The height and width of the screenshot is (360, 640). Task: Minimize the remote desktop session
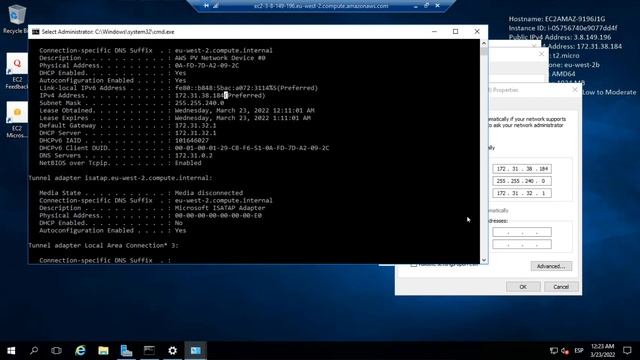pyautogui.click(x=416, y=6)
